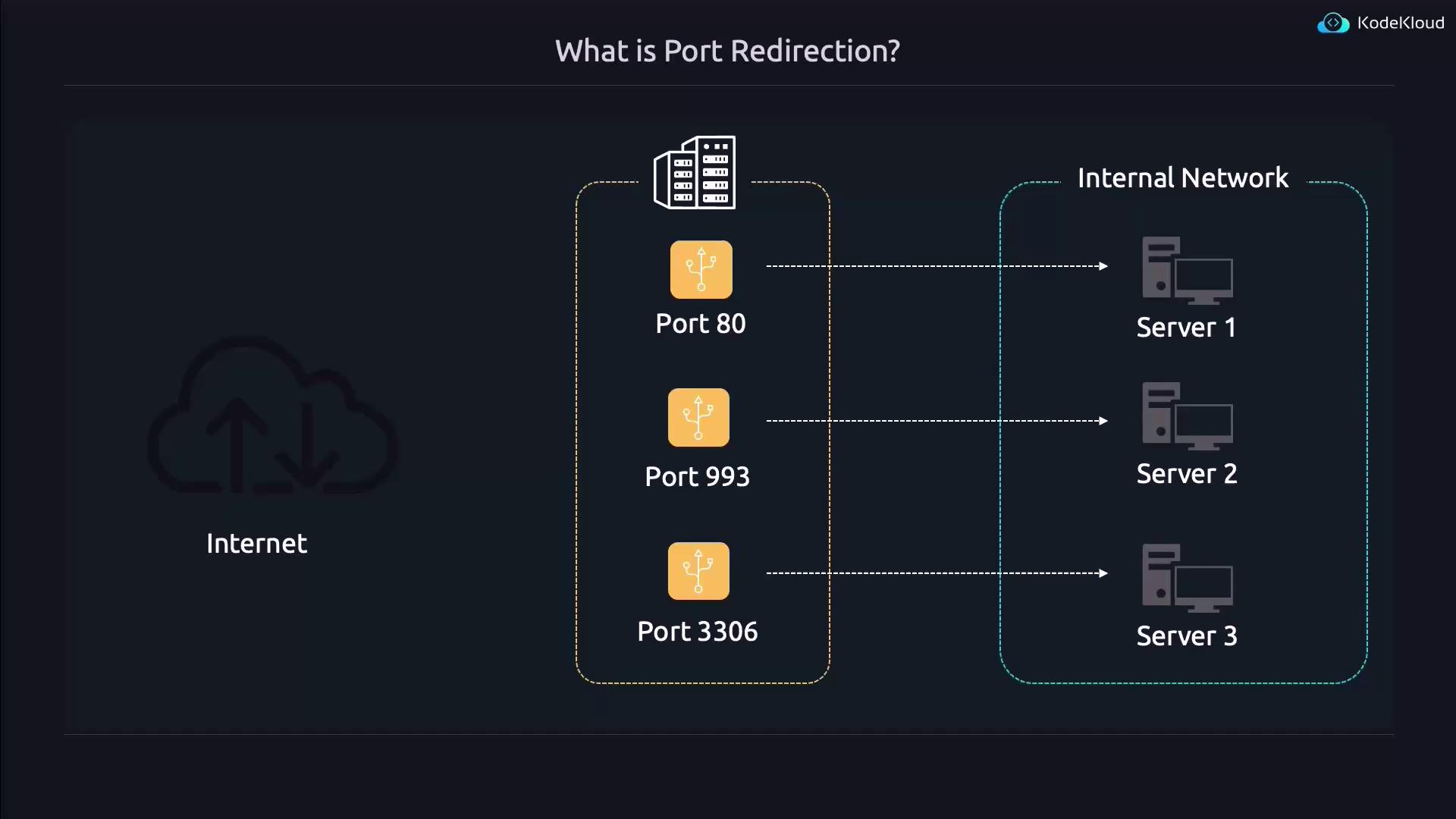Select the Port 993 yellow icon
This screenshot has height=819, width=1456.
698,418
